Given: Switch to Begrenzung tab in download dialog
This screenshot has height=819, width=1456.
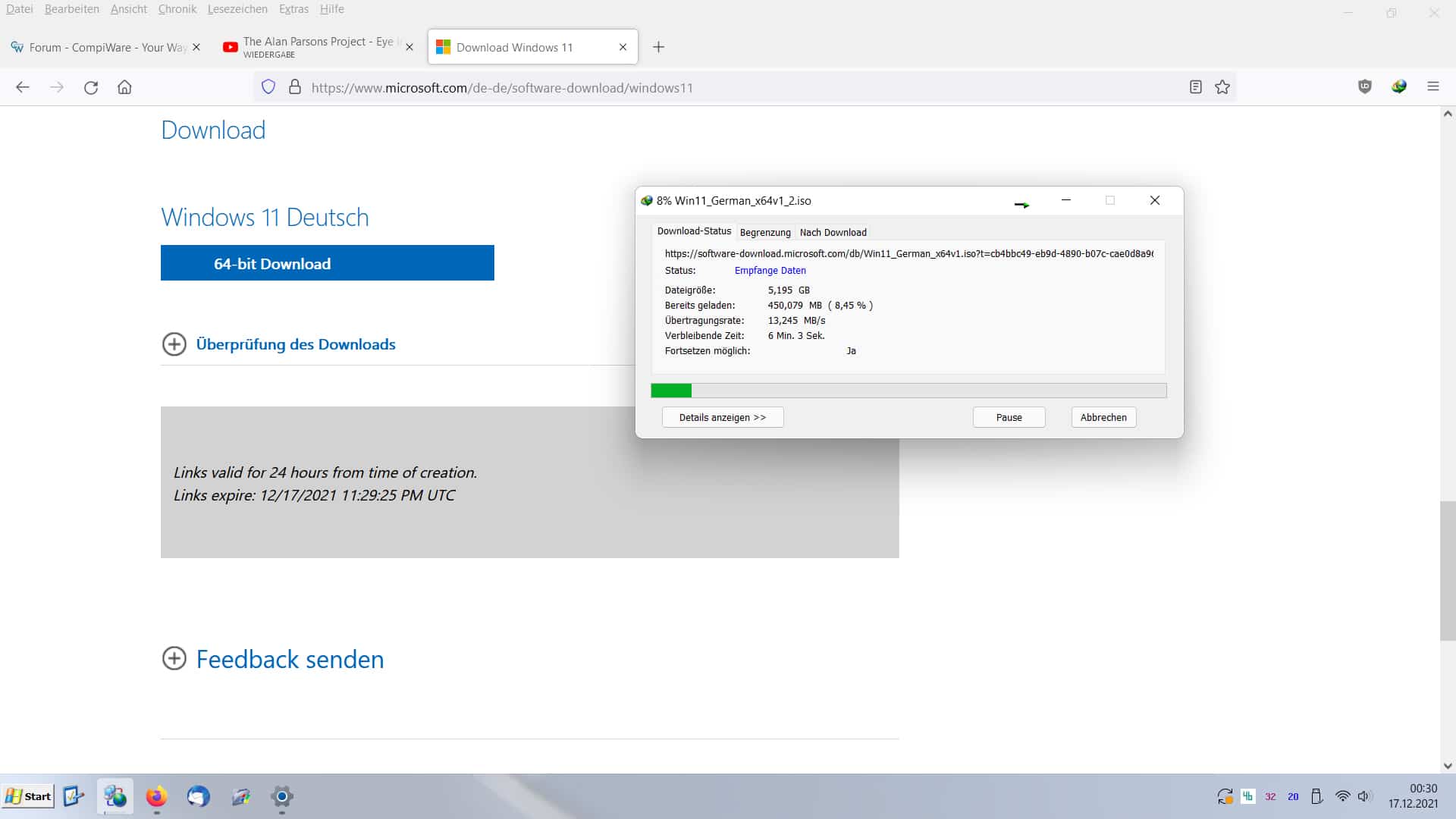Looking at the screenshot, I should [765, 232].
